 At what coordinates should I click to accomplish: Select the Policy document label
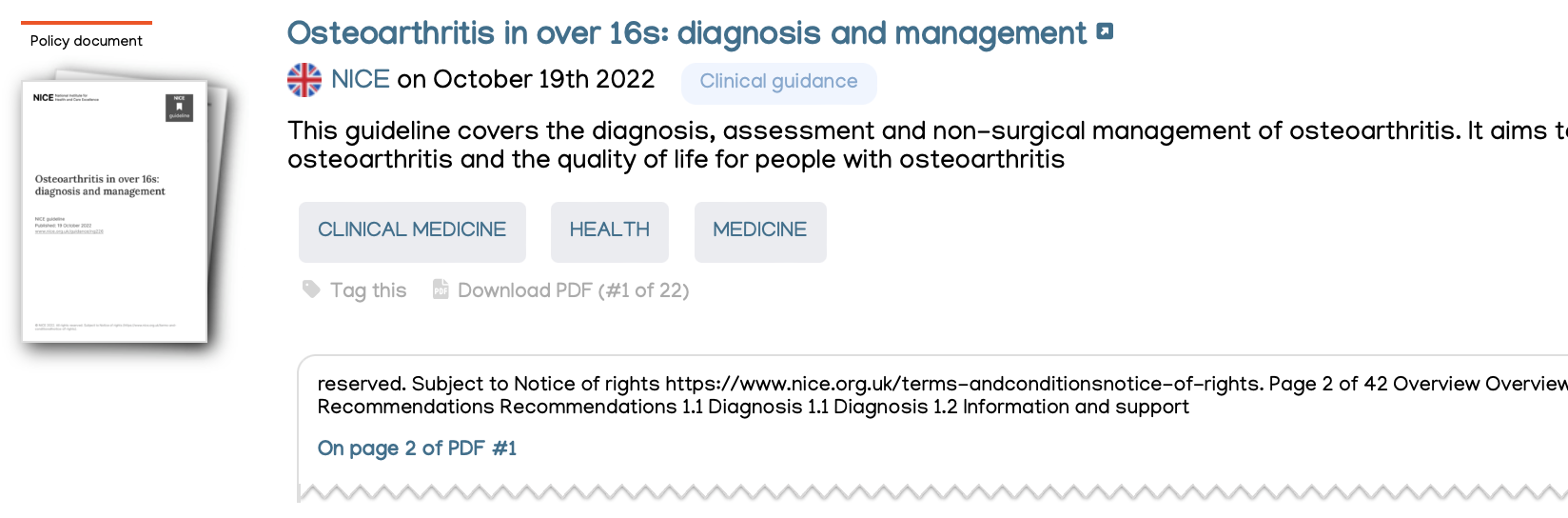[86, 41]
